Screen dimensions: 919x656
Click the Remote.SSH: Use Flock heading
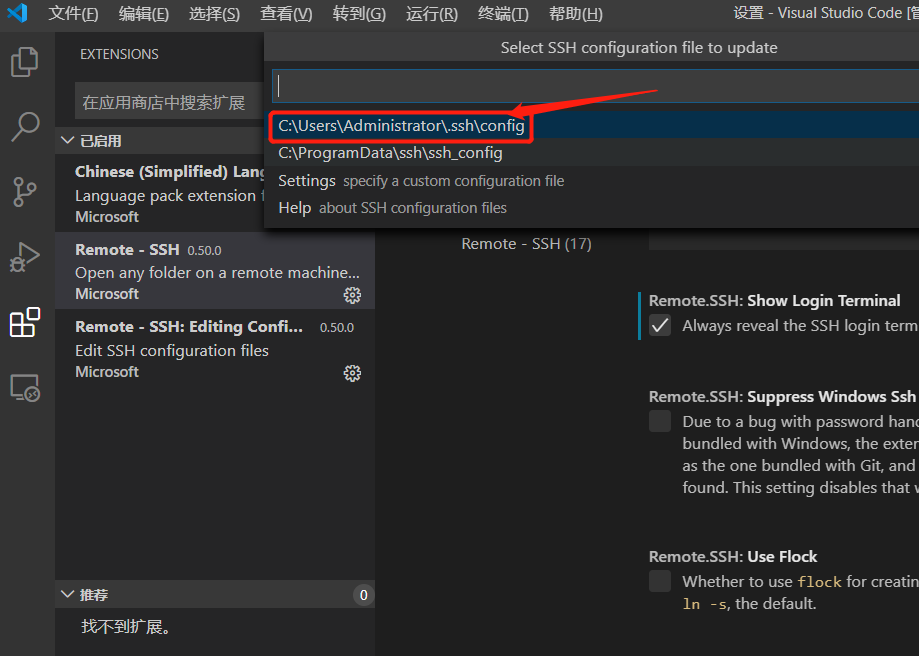coord(733,556)
